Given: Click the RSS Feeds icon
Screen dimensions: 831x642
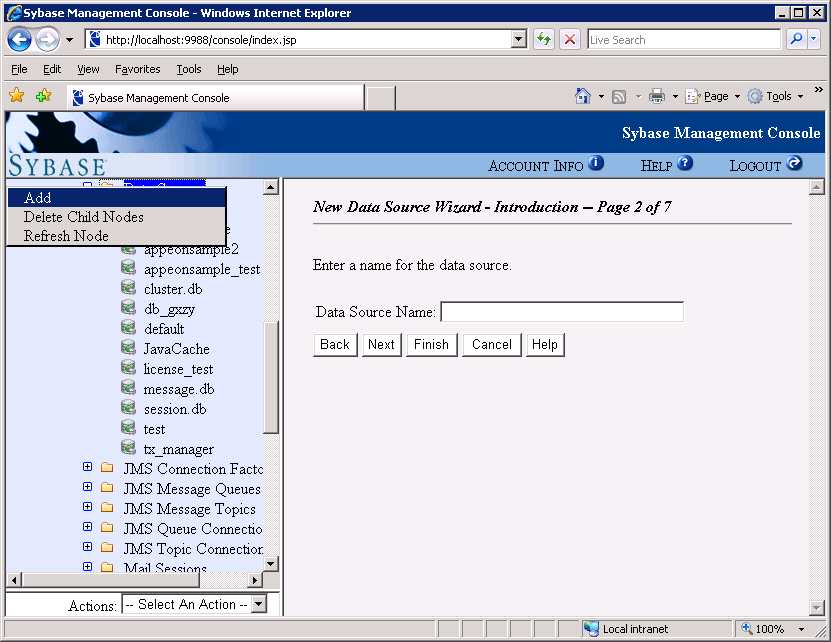Looking at the screenshot, I should [x=618, y=96].
